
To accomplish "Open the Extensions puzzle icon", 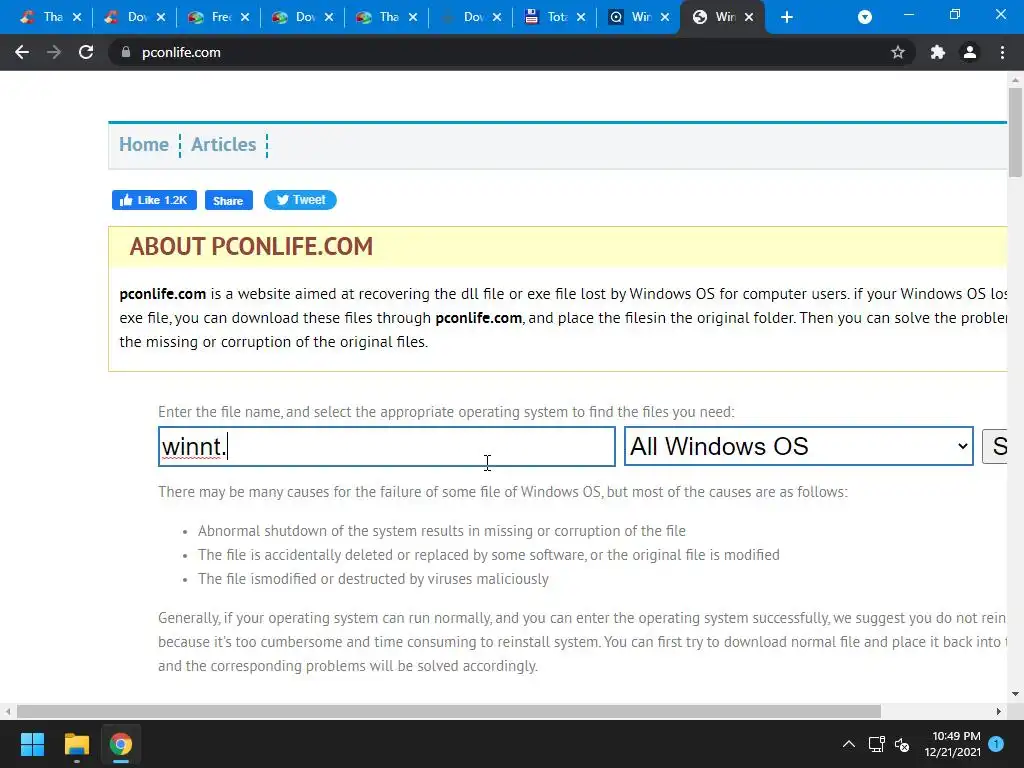I will (938, 52).
